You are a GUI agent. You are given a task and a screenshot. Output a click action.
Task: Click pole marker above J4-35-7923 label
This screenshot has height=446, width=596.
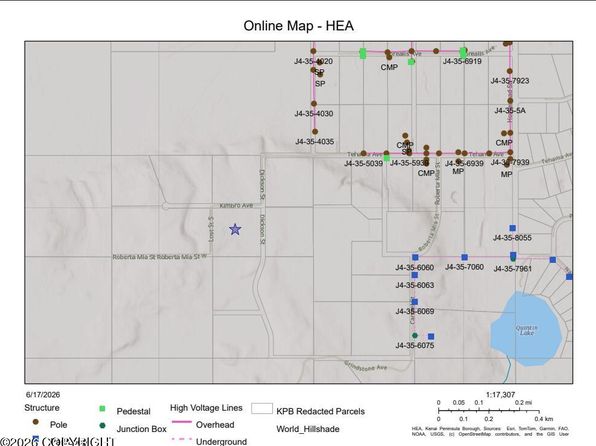(x=510, y=71)
